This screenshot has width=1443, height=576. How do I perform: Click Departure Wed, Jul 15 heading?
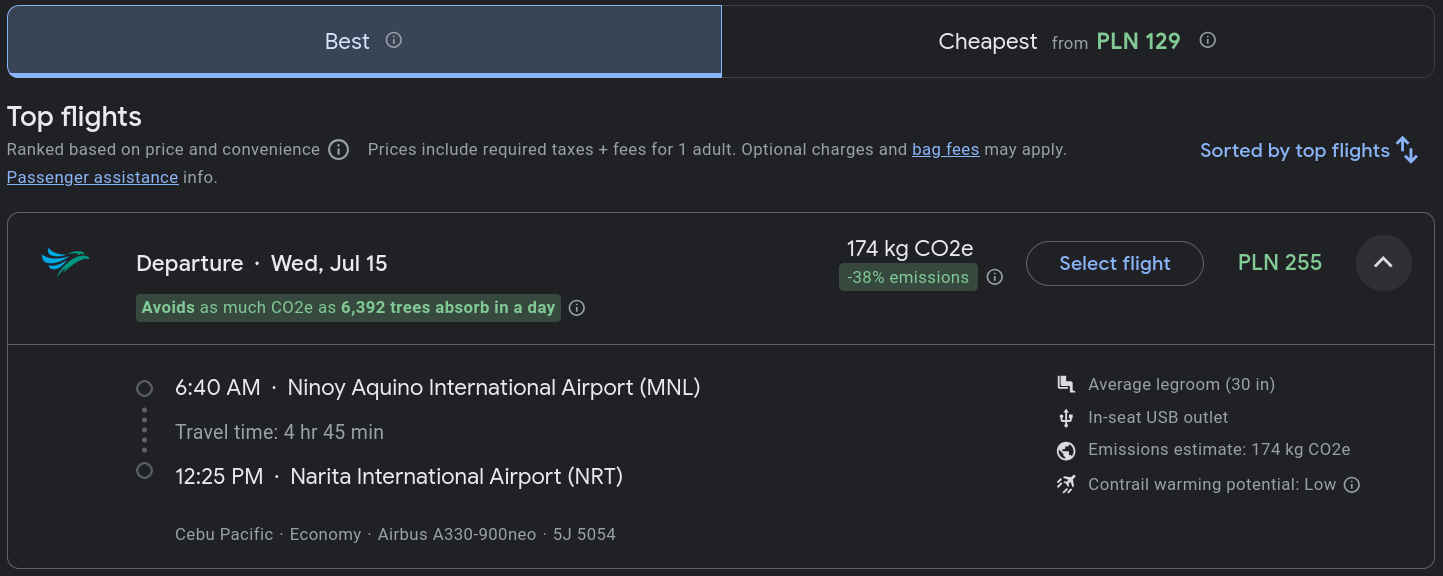coord(262,264)
